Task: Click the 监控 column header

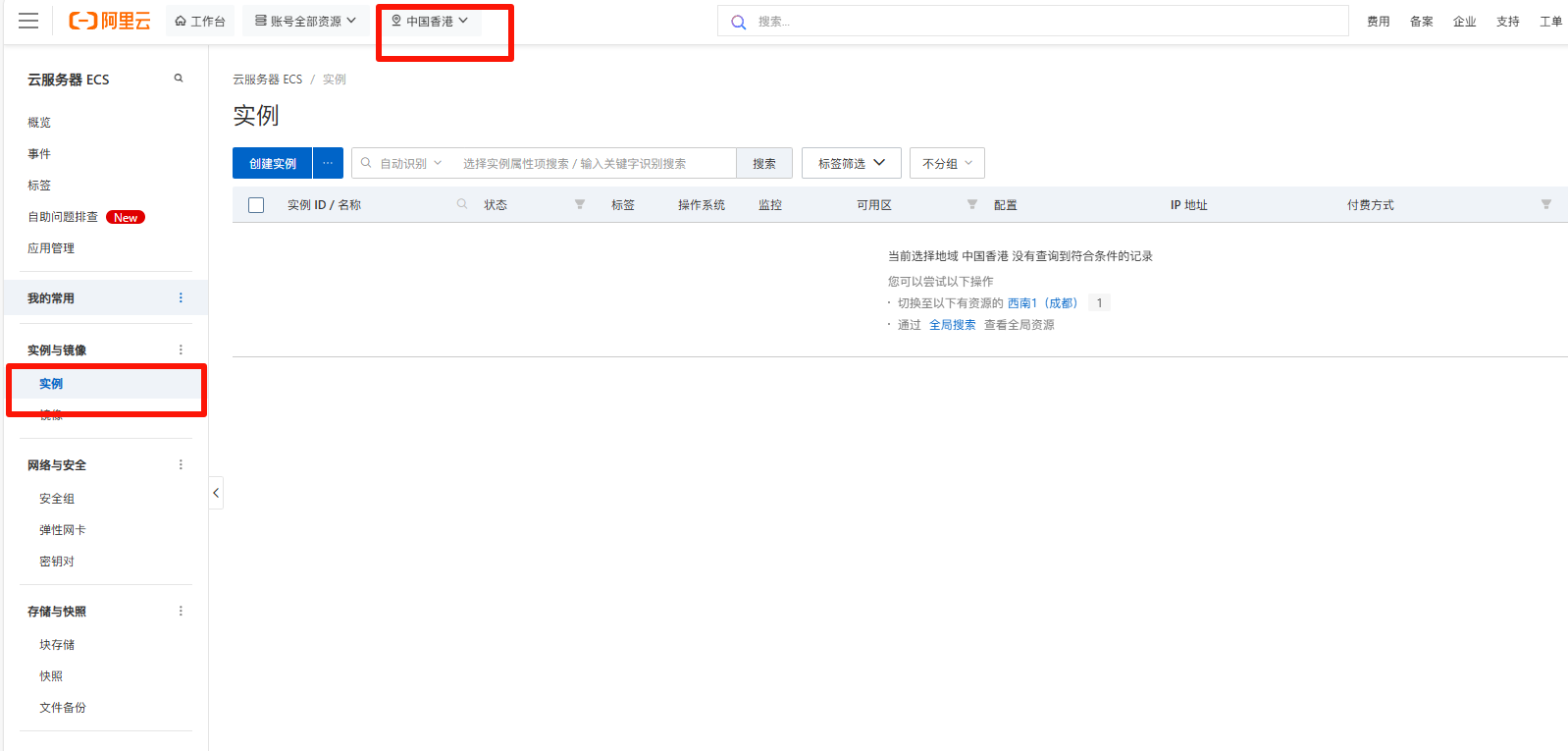Action: [770, 205]
